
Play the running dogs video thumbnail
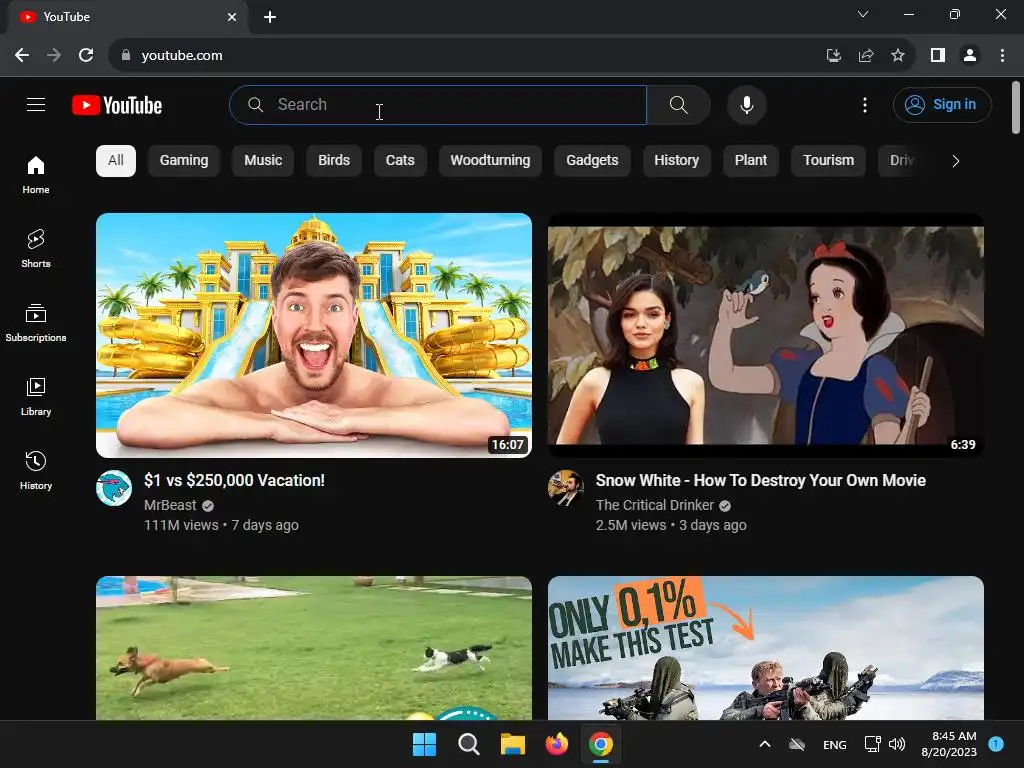click(x=314, y=648)
